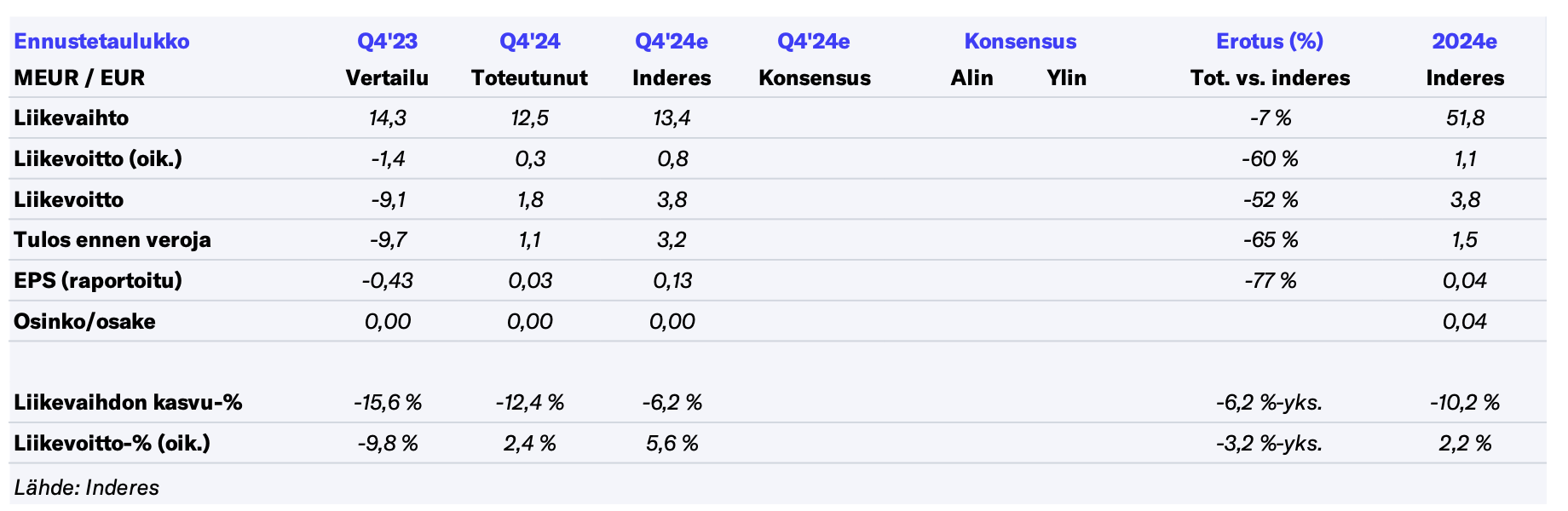Select the Alin subheader
The height and width of the screenshot is (511, 1568).
[x=971, y=78]
